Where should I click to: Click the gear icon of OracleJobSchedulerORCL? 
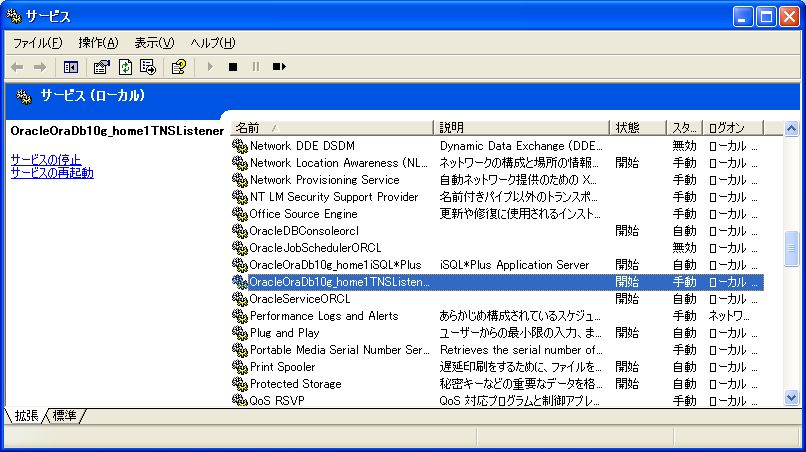[x=240, y=248]
